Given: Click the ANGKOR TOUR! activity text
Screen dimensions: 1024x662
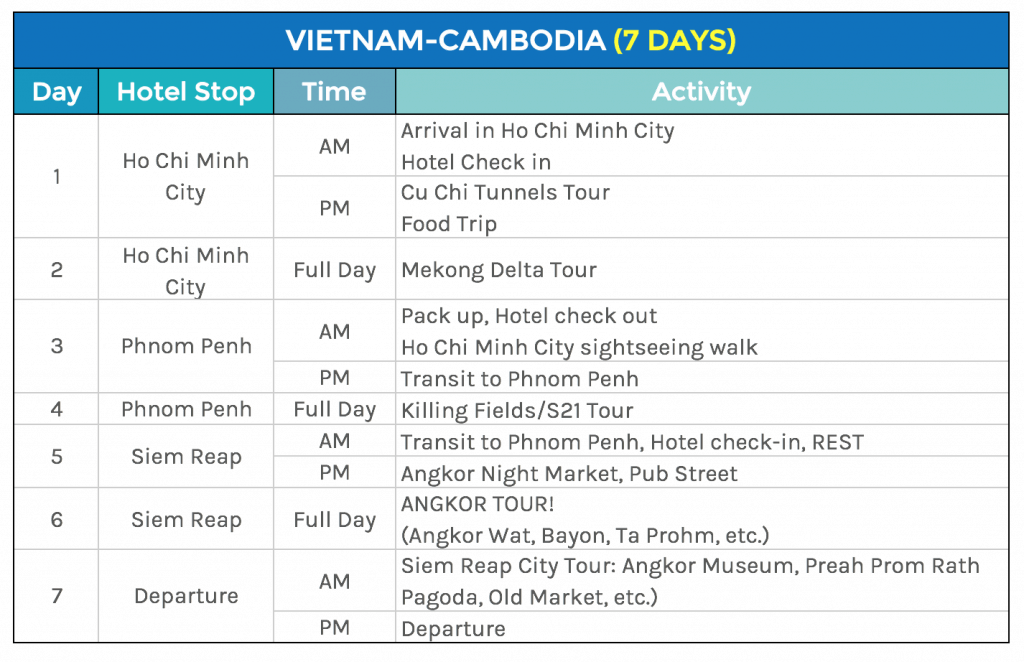Looking at the screenshot, I should (x=477, y=504).
